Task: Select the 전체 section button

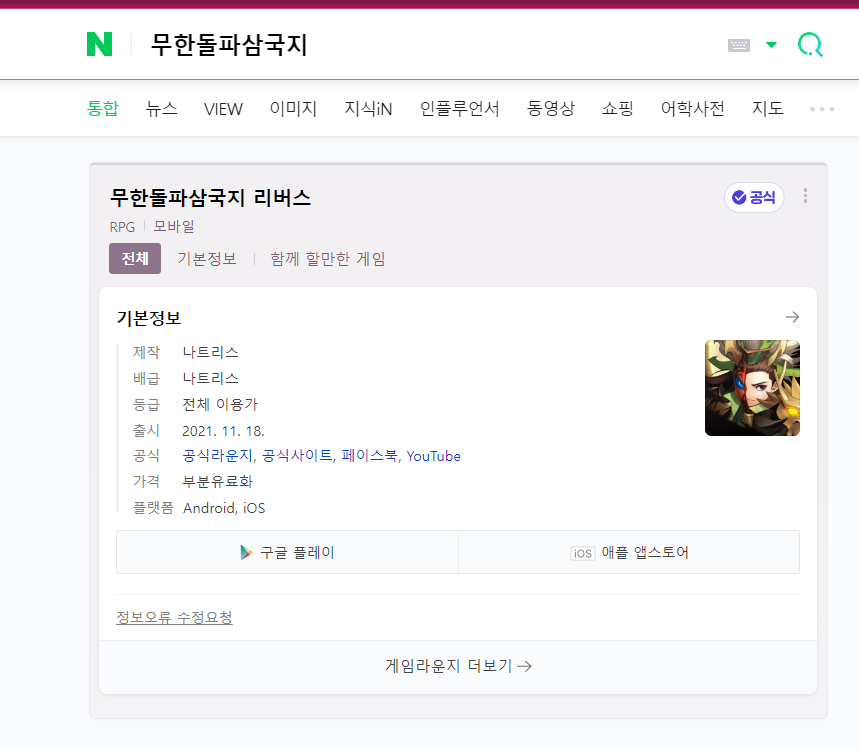Action: [x=135, y=258]
